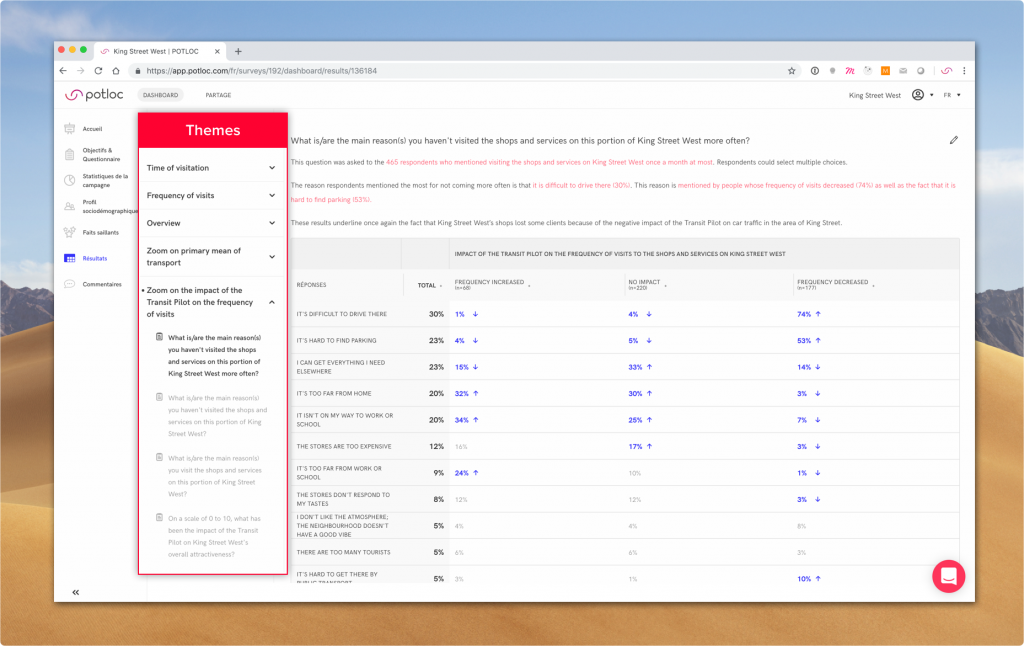
Task: Click the orange M extension icon
Action: 885,71
